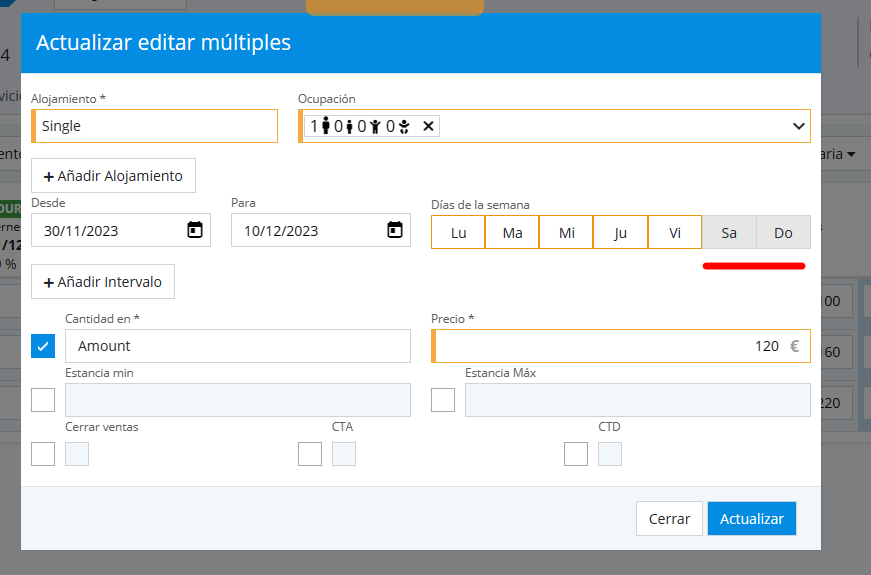Toggle the Mi weekday button

point(566,233)
